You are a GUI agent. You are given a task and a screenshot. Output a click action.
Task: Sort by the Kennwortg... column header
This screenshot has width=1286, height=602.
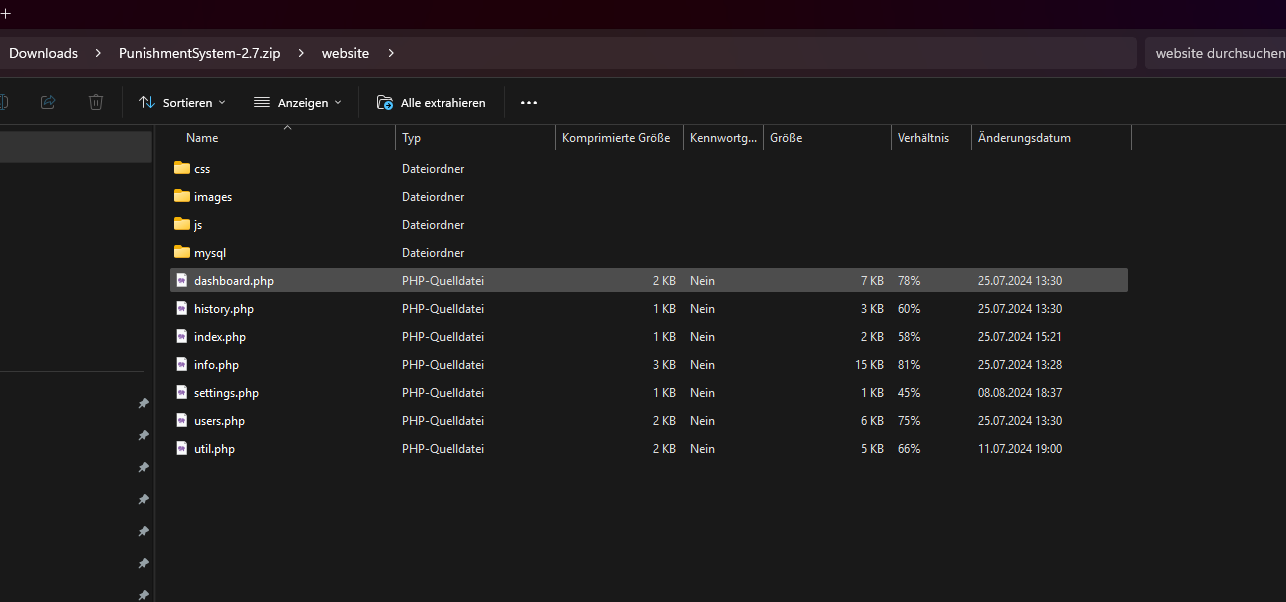(724, 138)
